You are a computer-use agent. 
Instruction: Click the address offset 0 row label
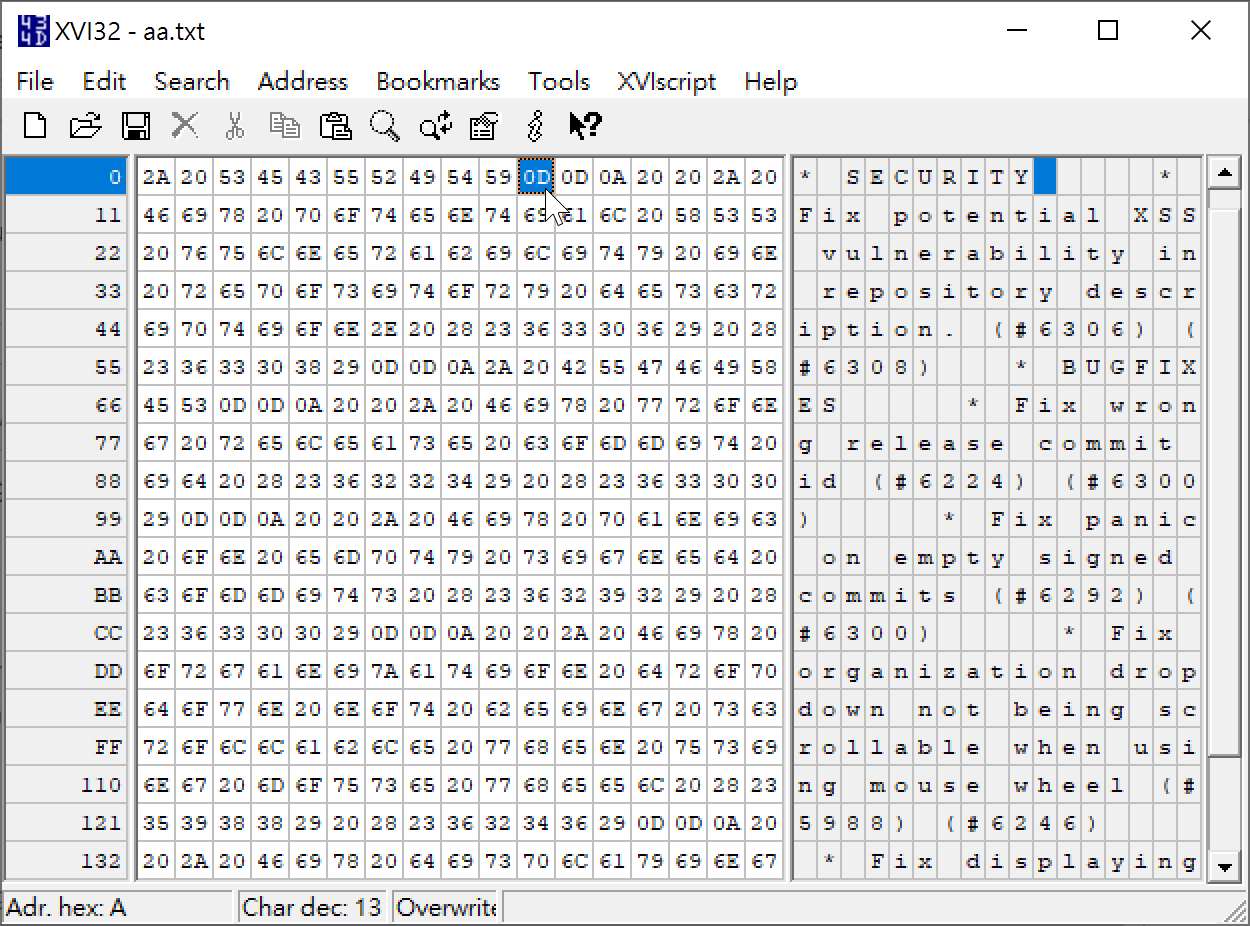(65, 176)
